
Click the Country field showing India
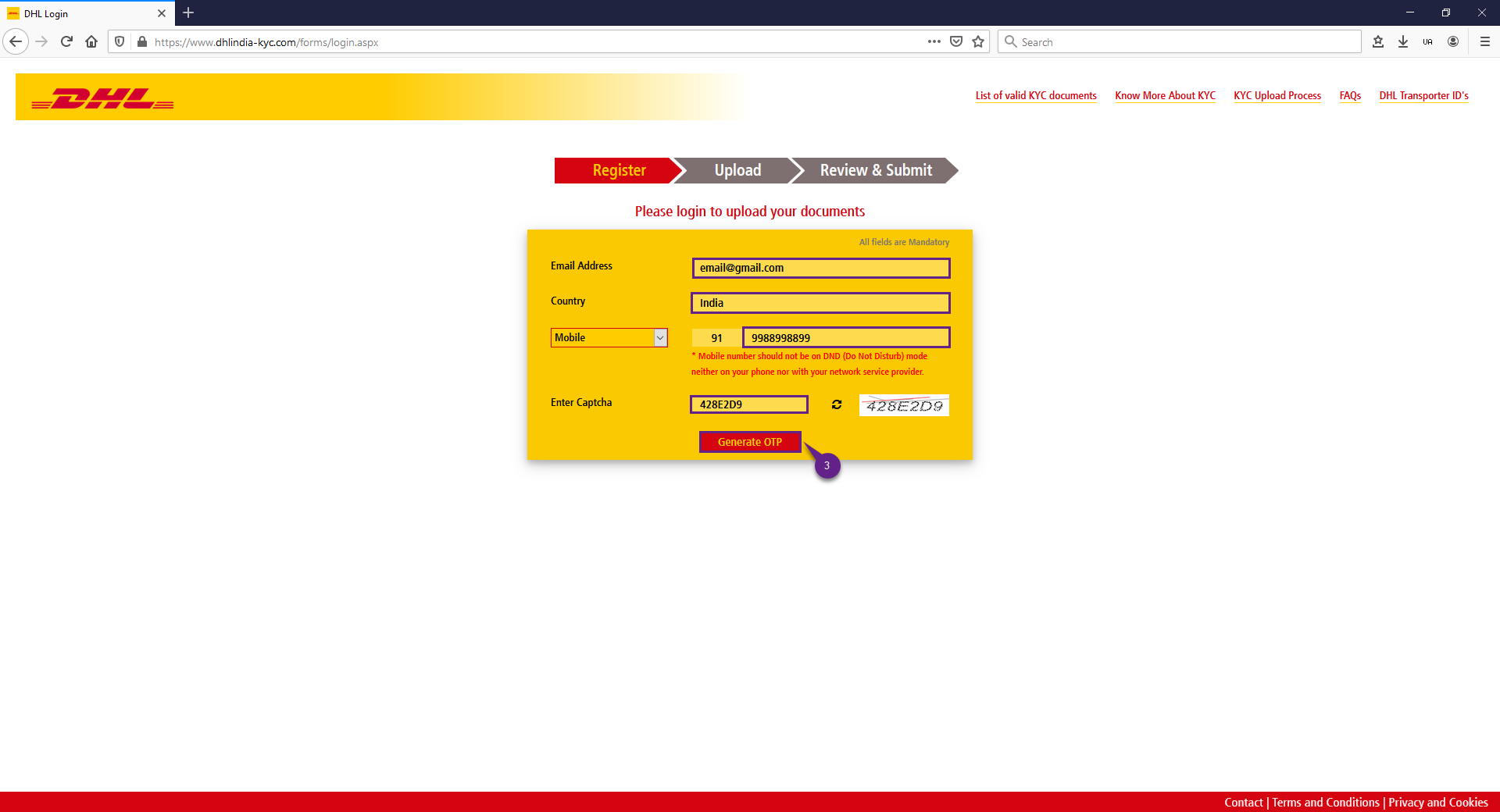pyautogui.click(x=821, y=303)
